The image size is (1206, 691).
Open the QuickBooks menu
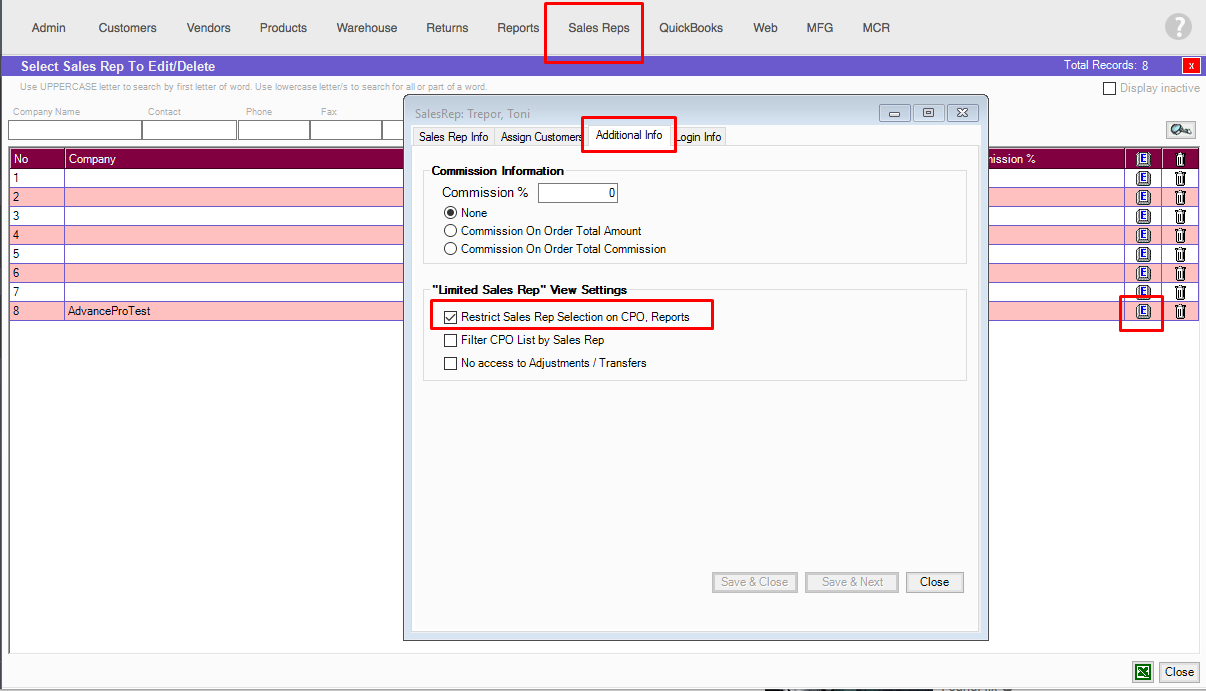click(691, 28)
